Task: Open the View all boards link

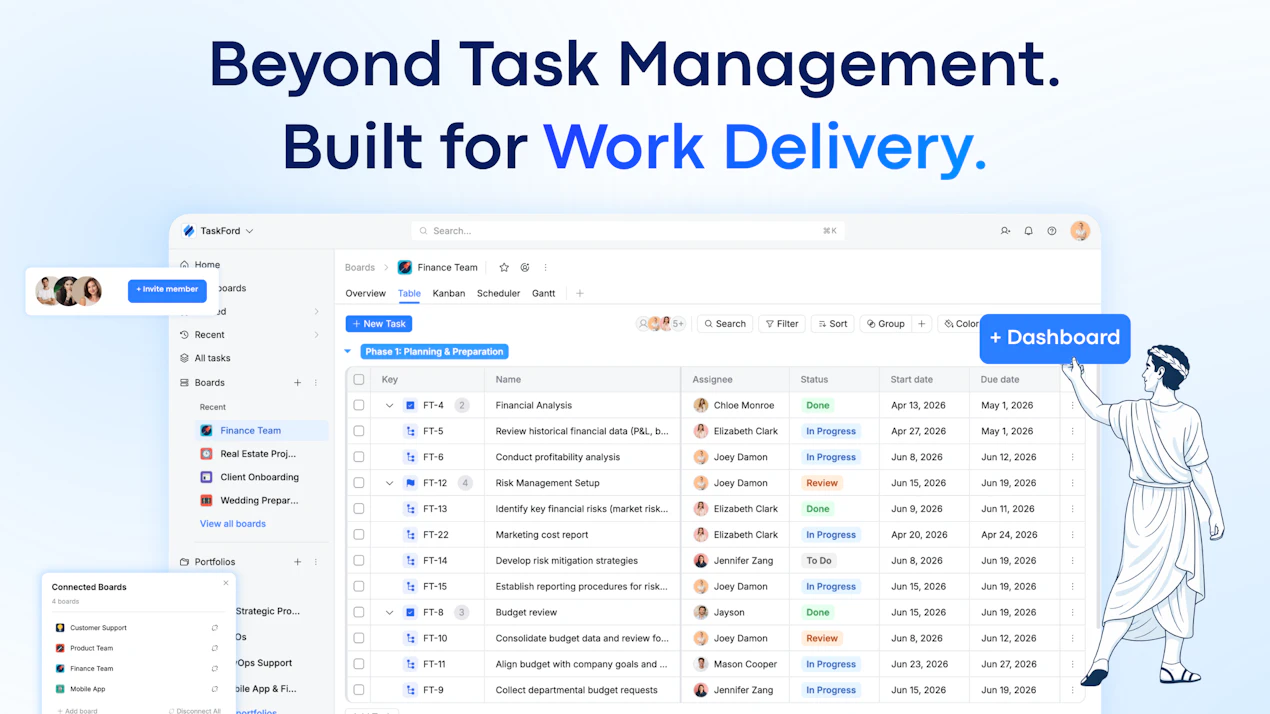Action: pos(233,524)
